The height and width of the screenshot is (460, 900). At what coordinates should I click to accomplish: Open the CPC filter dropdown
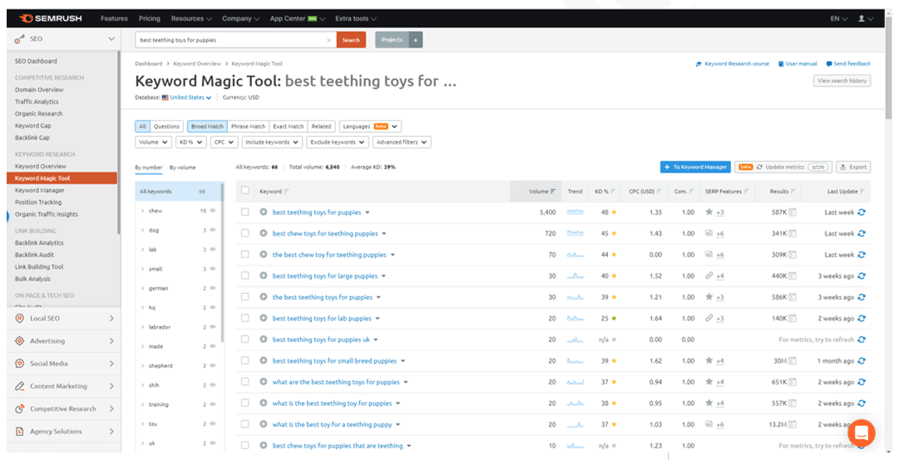(x=224, y=142)
